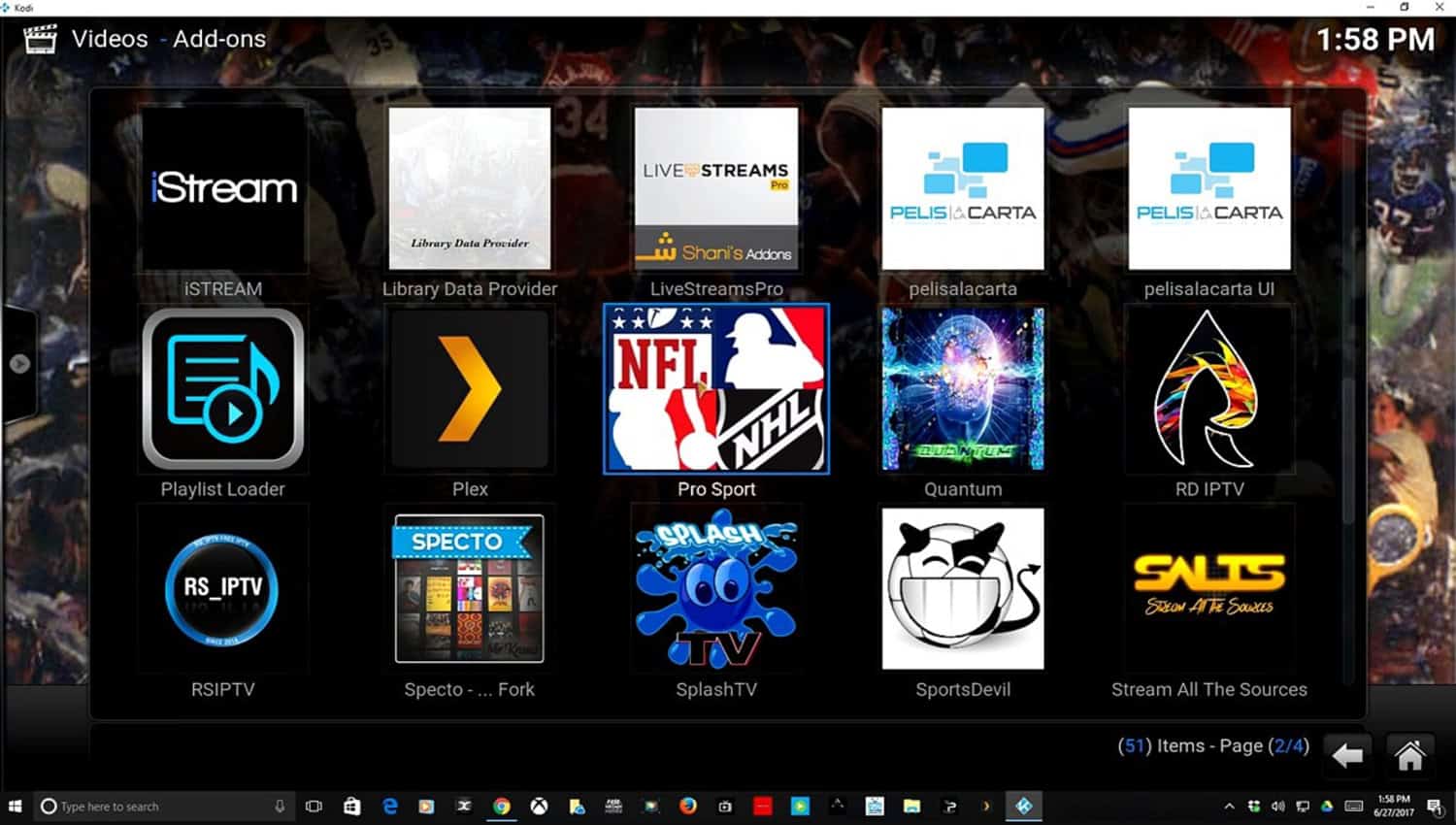Click the microphone icon in search box
The width and height of the screenshot is (1456, 825).
point(280,806)
